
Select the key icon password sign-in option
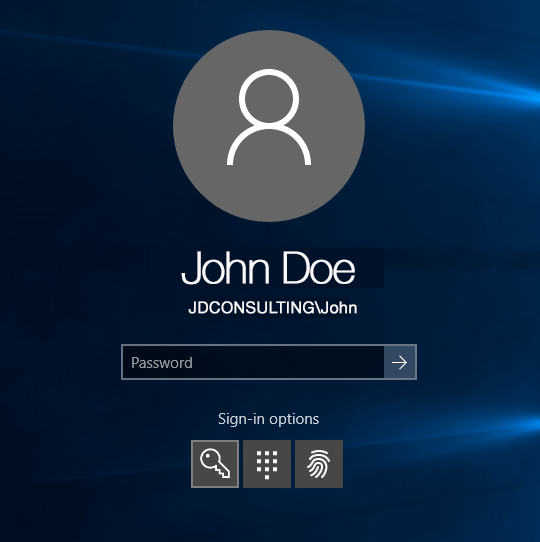click(x=215, y=464)
